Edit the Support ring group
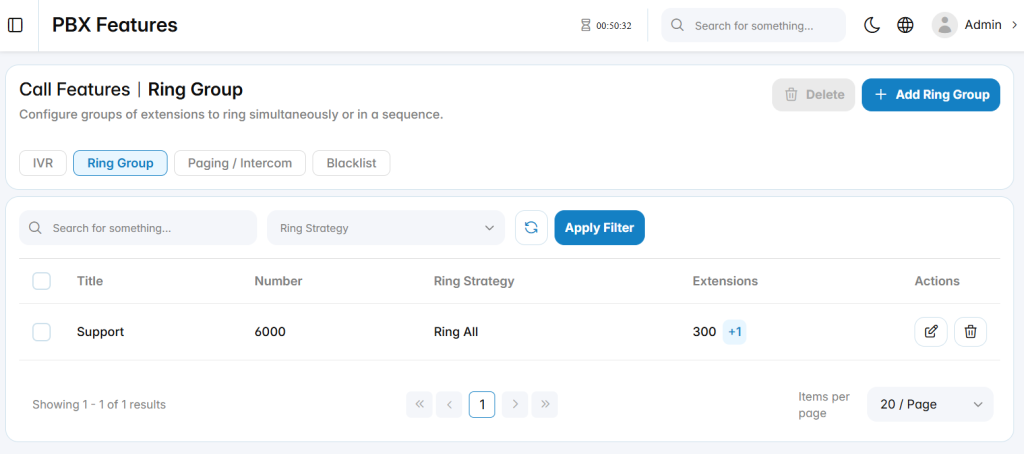 coord(931,332)
